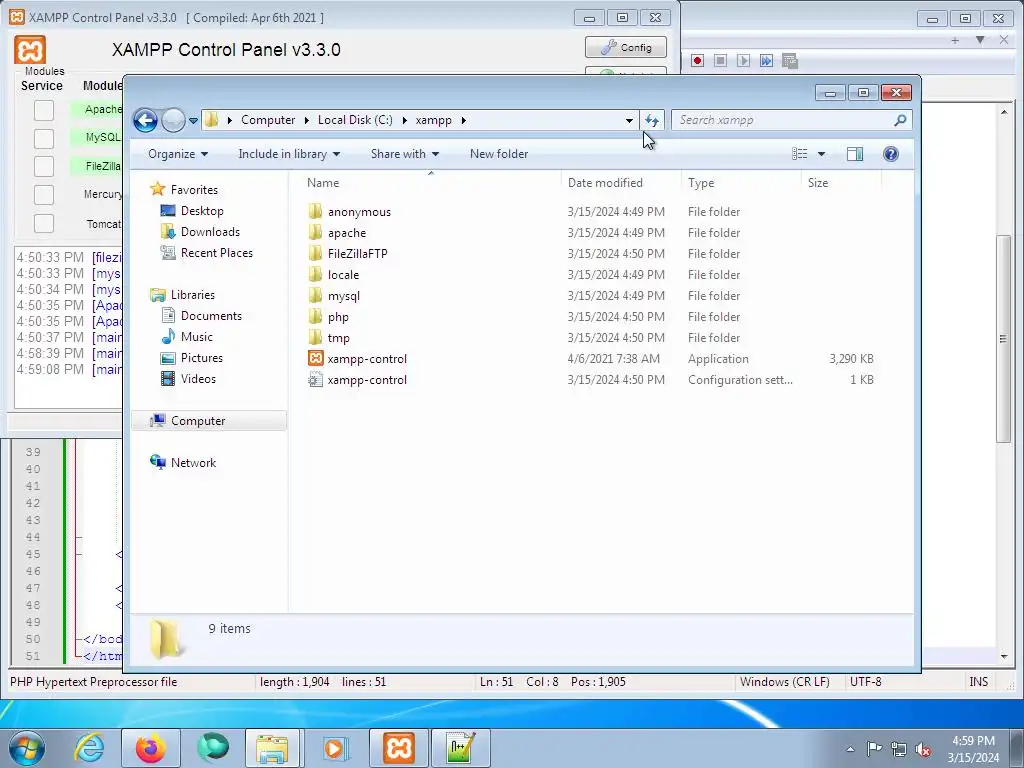
Task: Select the locale folder
Action: click(344, 275)
